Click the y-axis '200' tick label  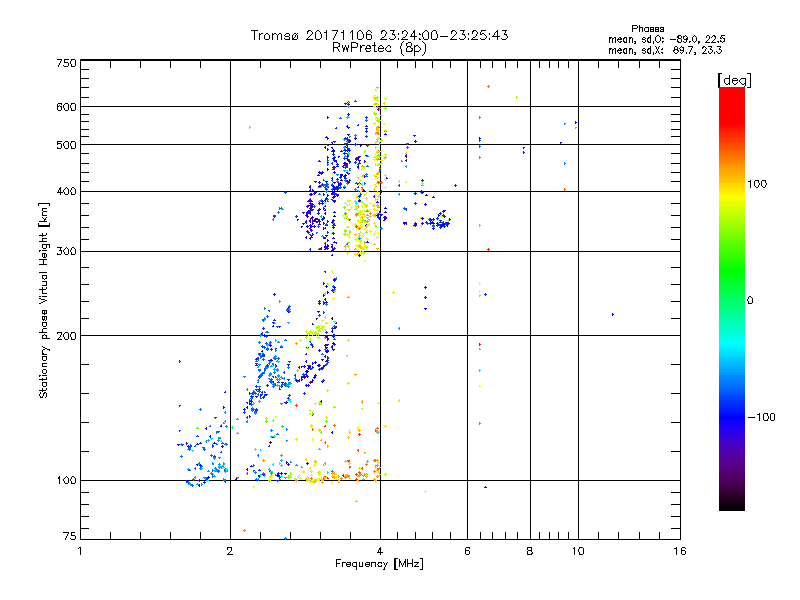coord(66,336)
